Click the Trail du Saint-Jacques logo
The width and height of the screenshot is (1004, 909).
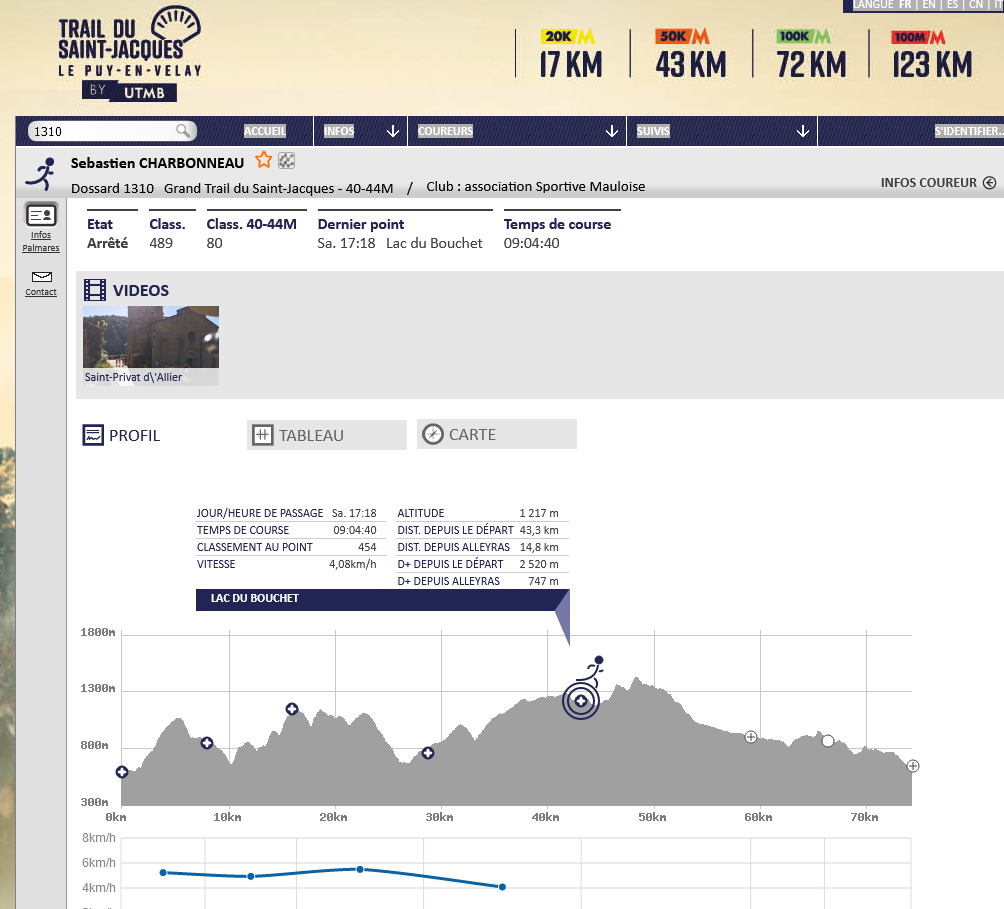(127, 54)
